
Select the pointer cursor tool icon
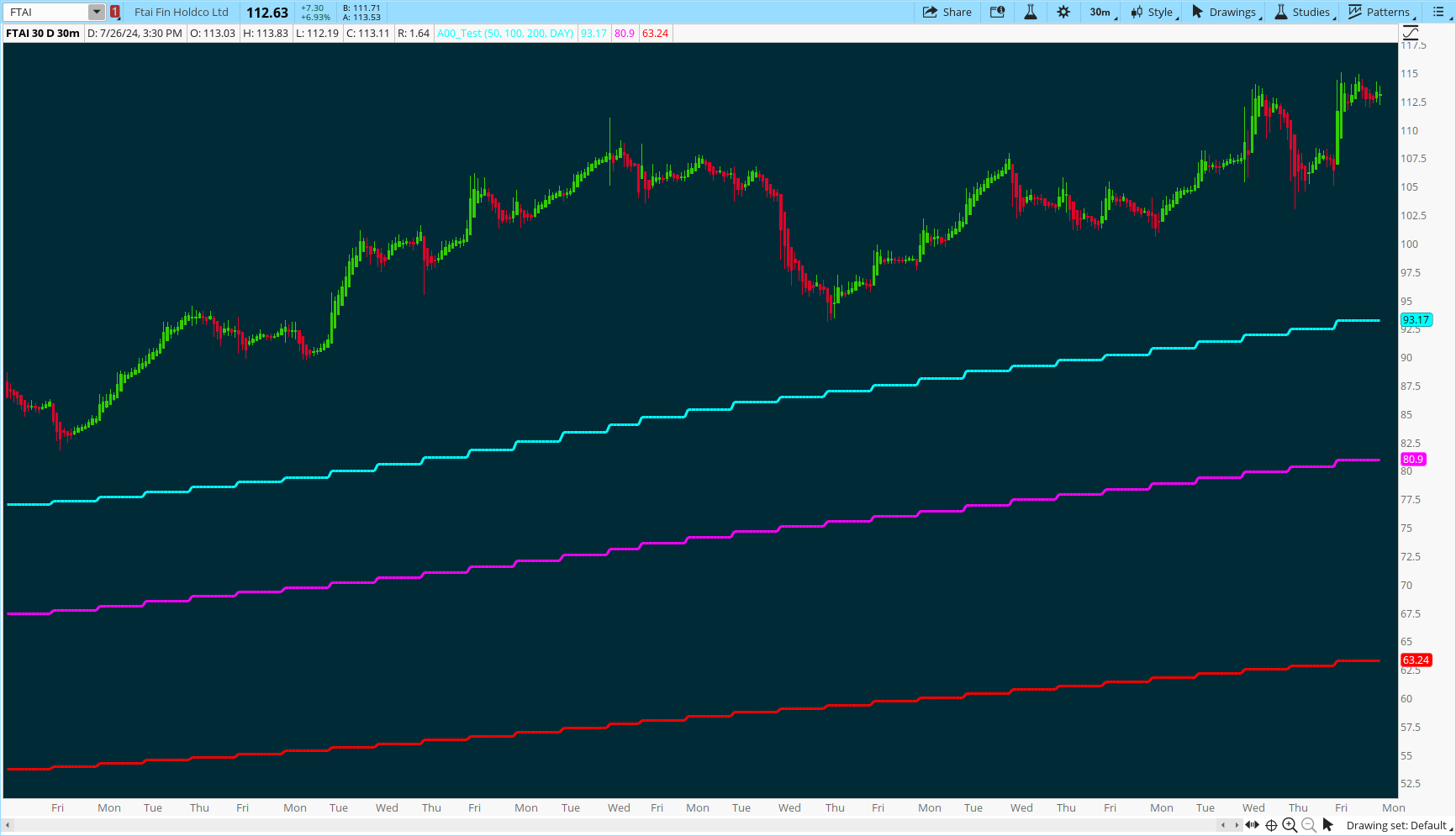click(x=1328, y=825)
